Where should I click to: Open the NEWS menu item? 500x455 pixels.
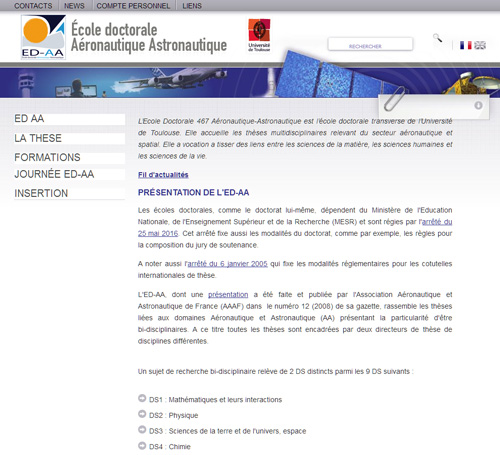tap(74, 6)
